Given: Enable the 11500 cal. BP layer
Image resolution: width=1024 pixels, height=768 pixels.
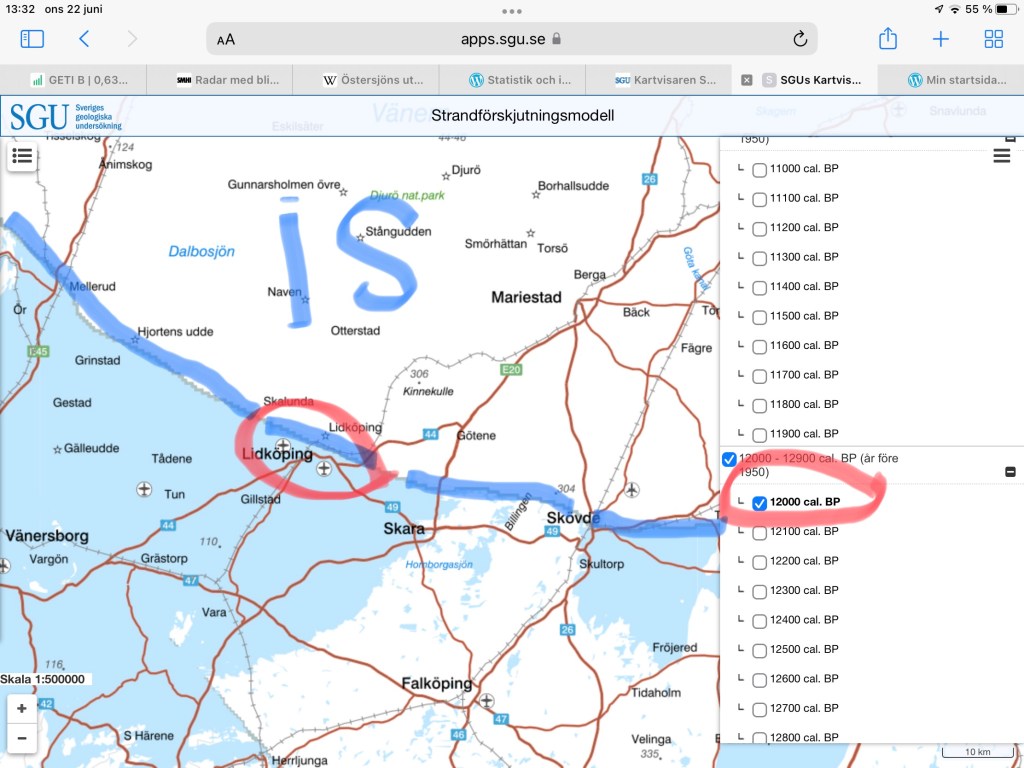Looking at the screenshot, I should tap(759, 316).
